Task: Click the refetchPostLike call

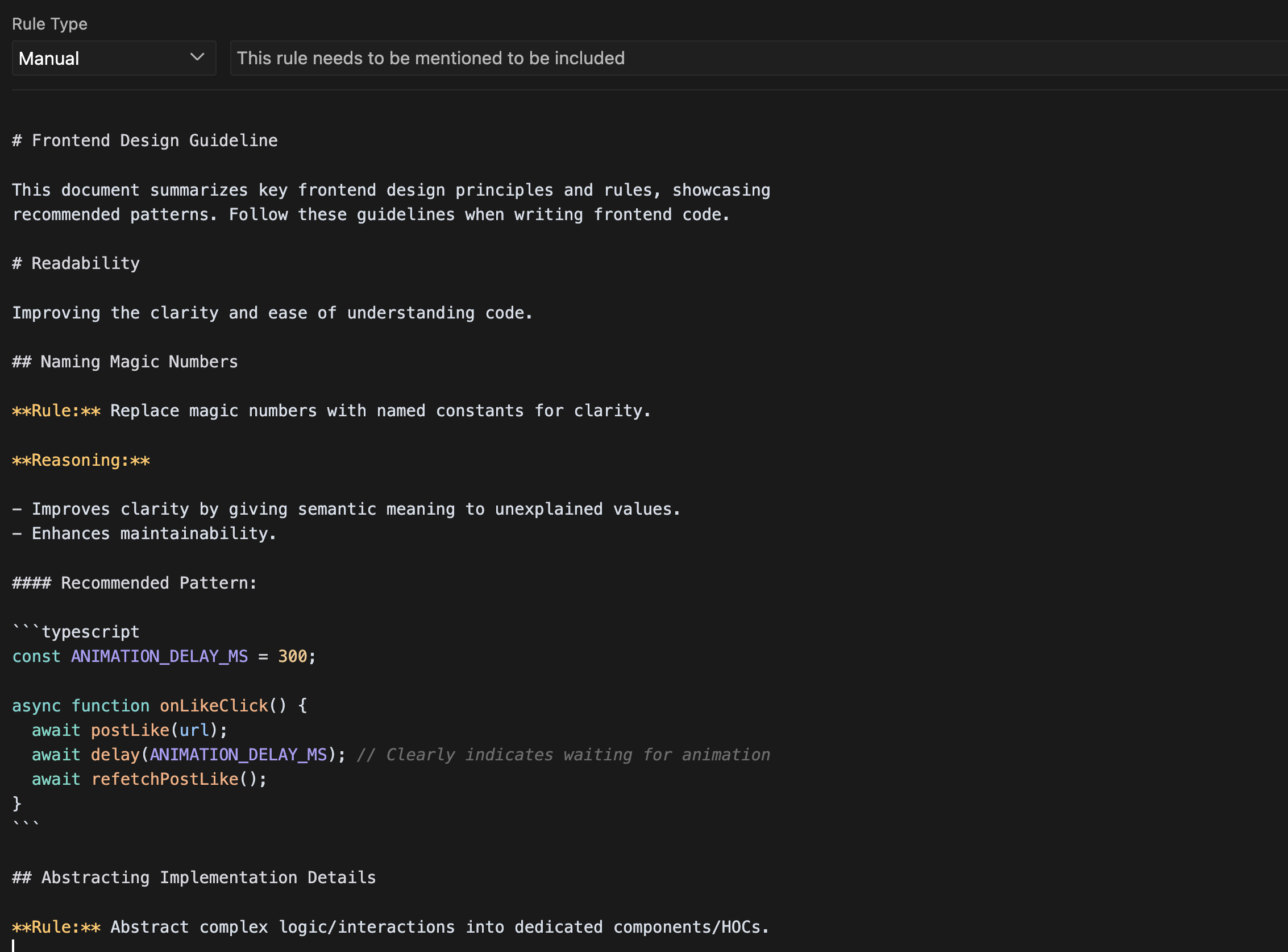Action: (x=165, y=780)
